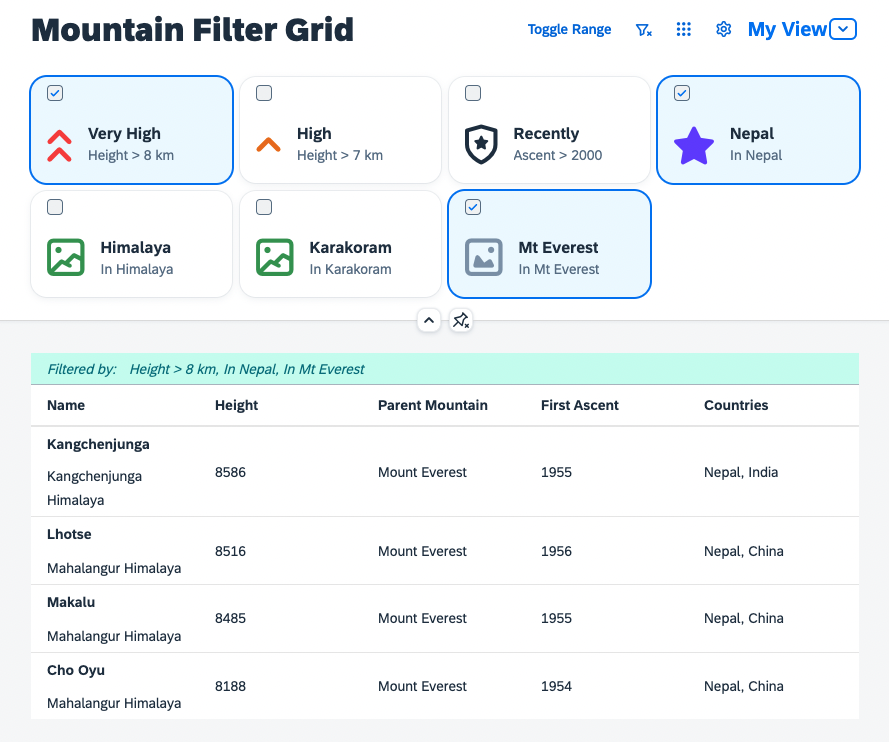Check the Himalaya filter checkbox

pyautogui.click(x=55, y=207)
